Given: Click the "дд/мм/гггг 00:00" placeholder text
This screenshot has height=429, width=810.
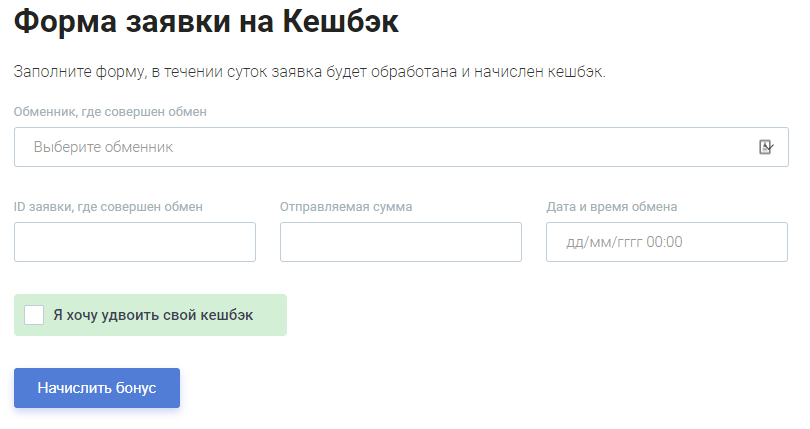Looking at the screenshot, I should [x=624, y=242].
